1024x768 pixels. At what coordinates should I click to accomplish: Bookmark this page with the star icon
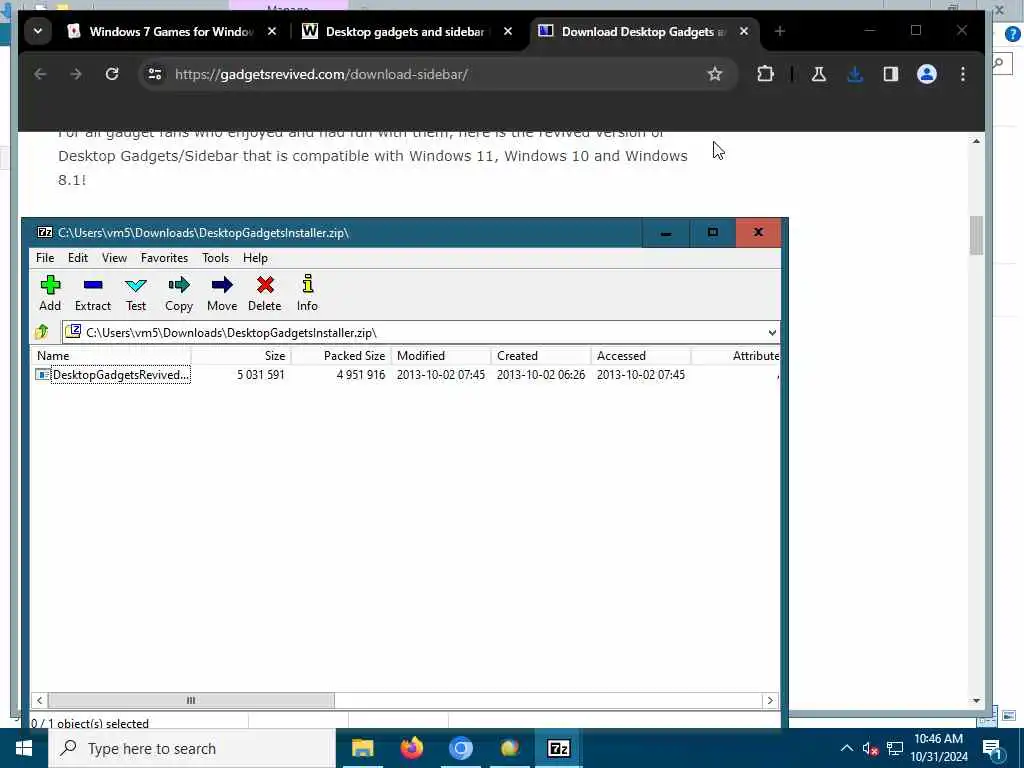715,74
